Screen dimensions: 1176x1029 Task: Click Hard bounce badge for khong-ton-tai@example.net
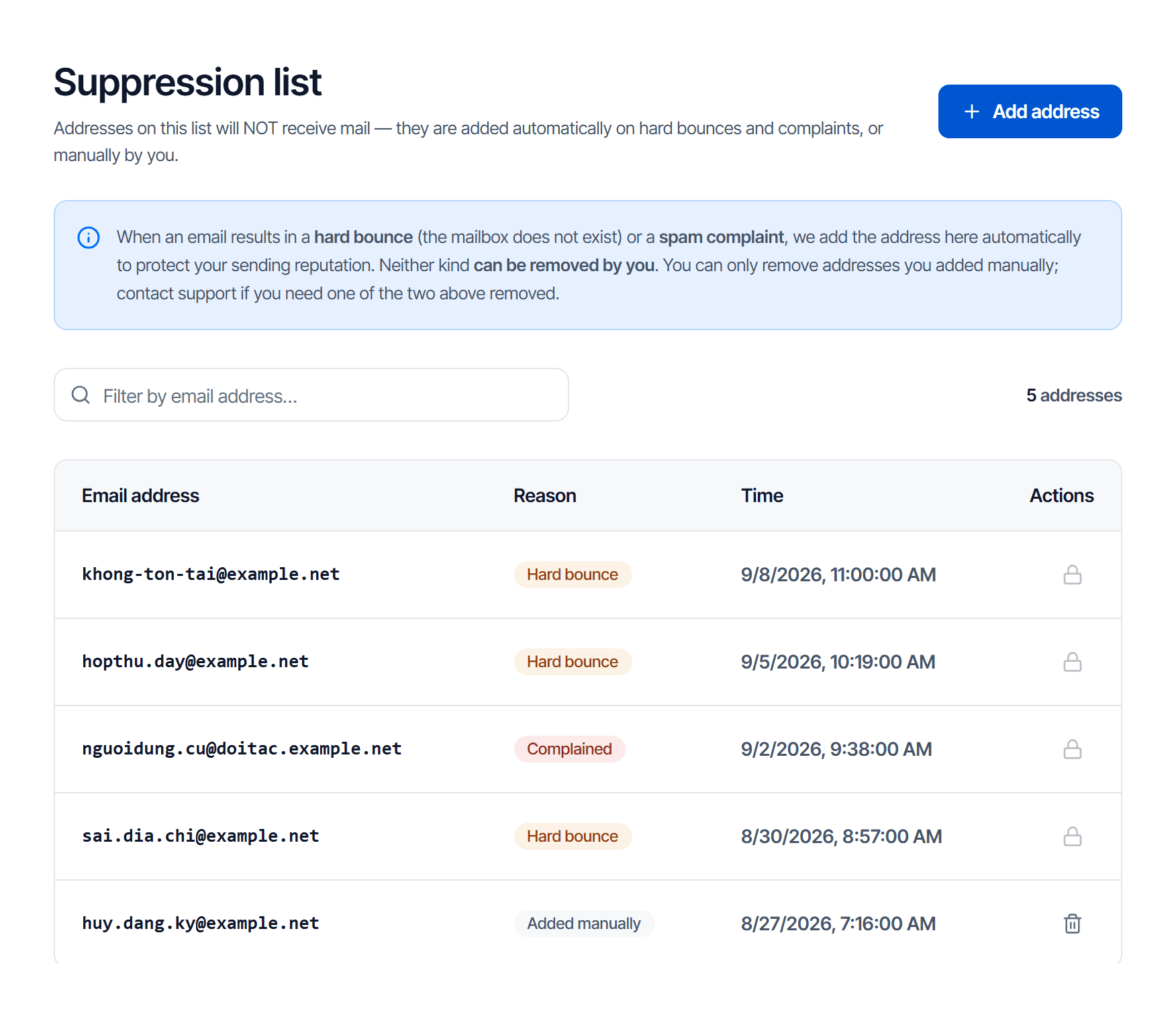[x=573, y=575]
